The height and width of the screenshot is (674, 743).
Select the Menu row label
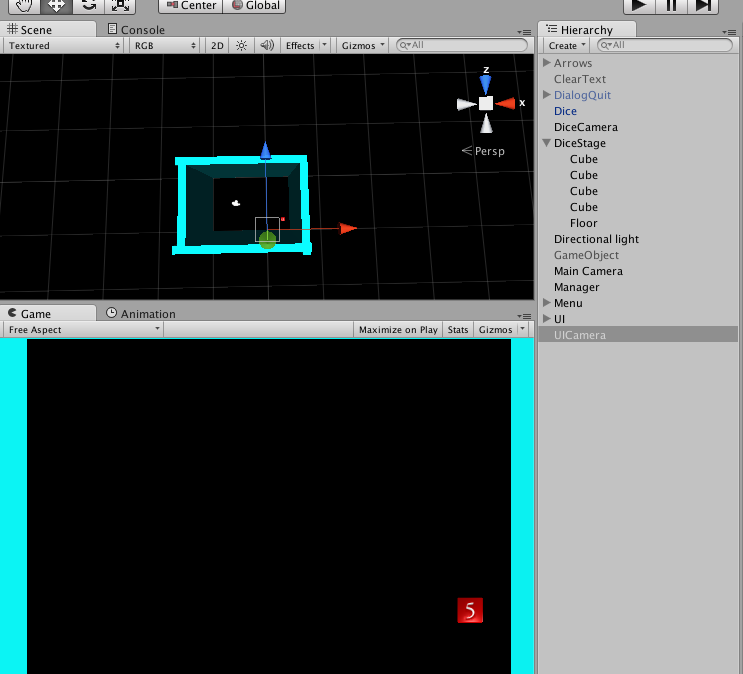pos(568,303)
